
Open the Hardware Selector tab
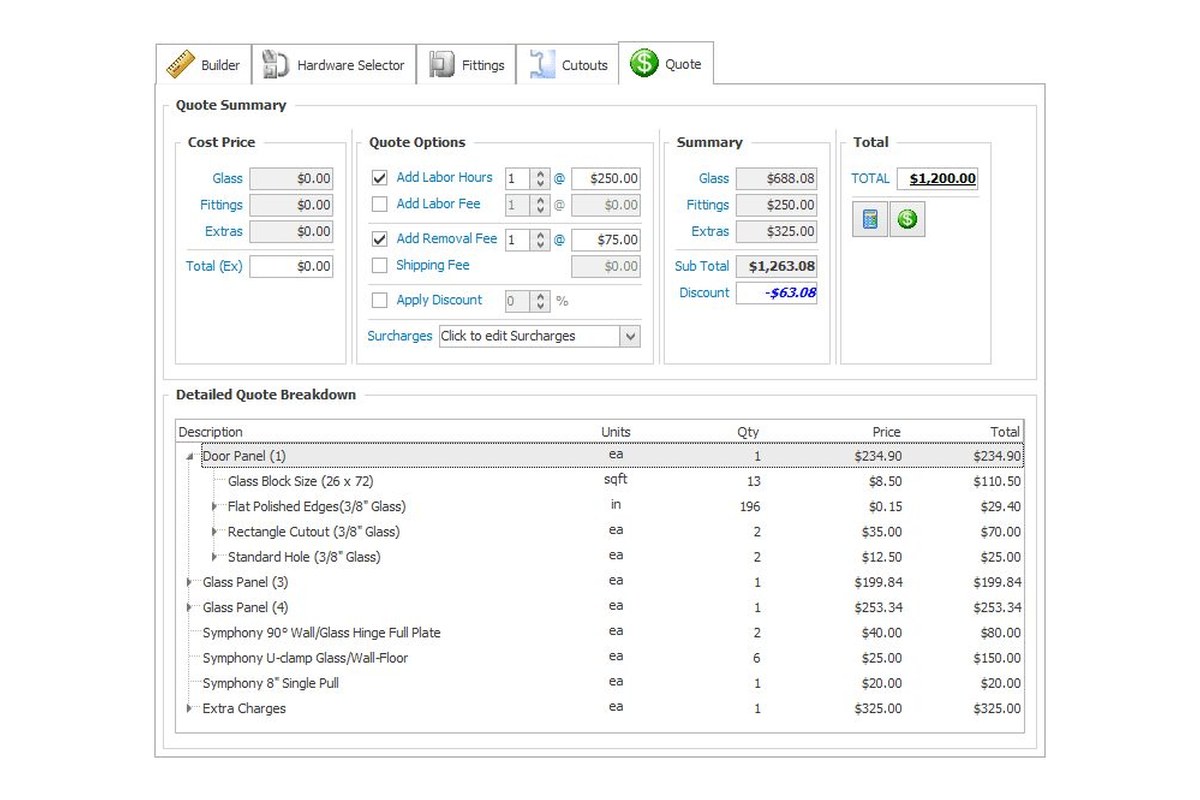[333, 65]
